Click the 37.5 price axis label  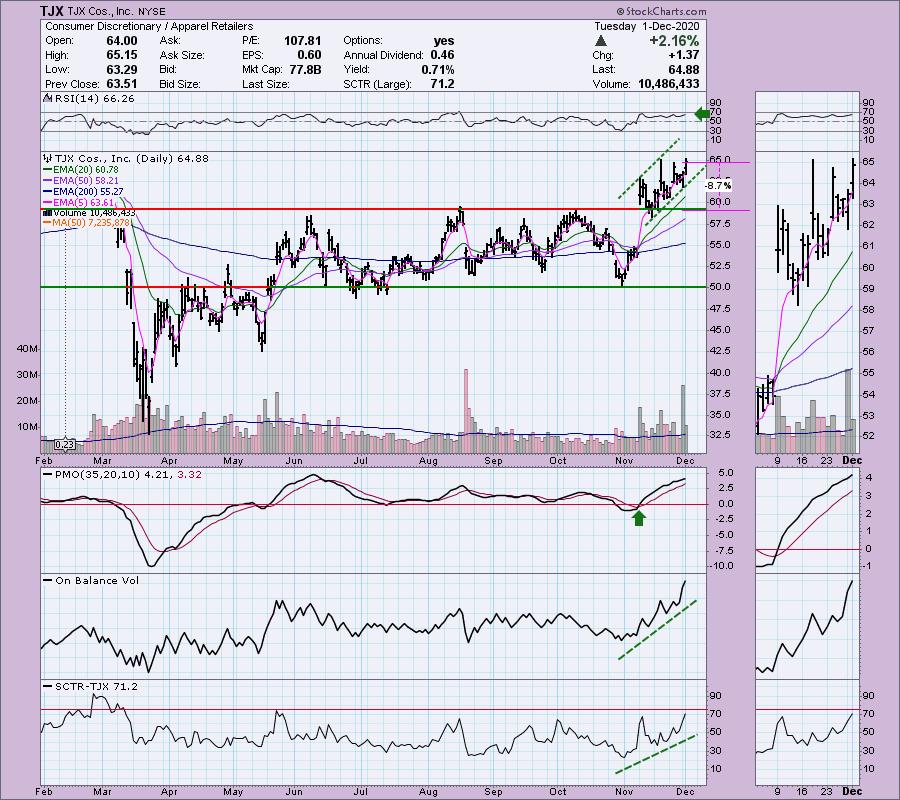point(720,394)
